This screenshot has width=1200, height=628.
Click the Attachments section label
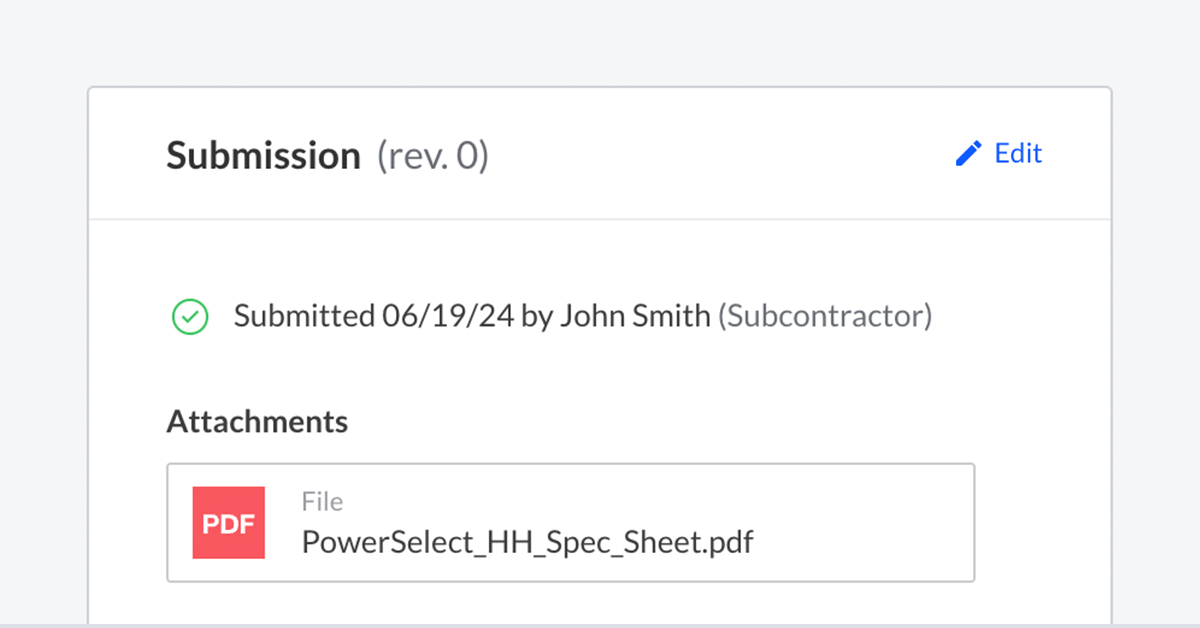pyautogui.click(x=257, y=421)
